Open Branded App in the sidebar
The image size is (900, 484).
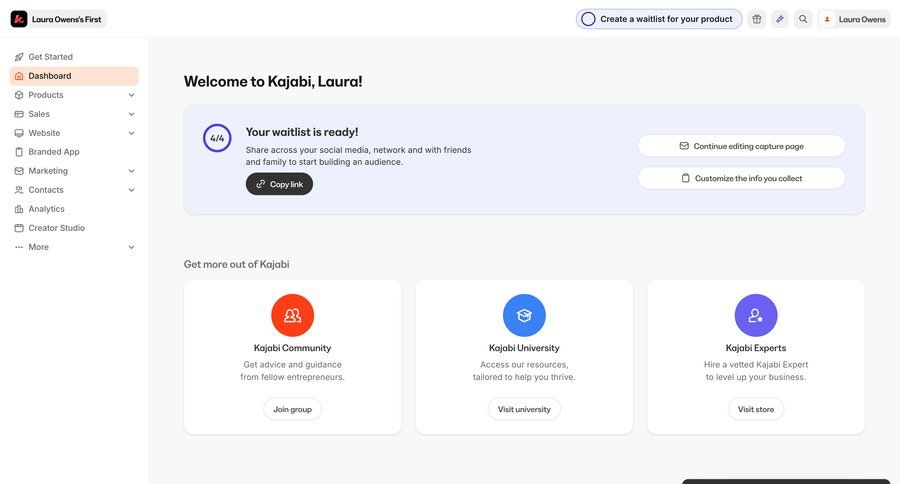[74, 152]
